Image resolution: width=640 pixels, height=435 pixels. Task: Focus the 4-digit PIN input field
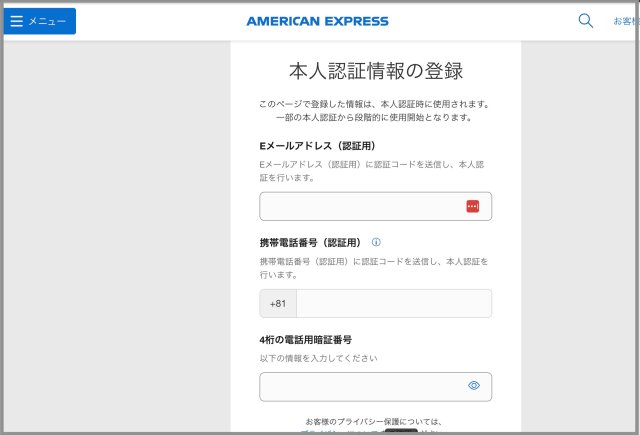360,386
